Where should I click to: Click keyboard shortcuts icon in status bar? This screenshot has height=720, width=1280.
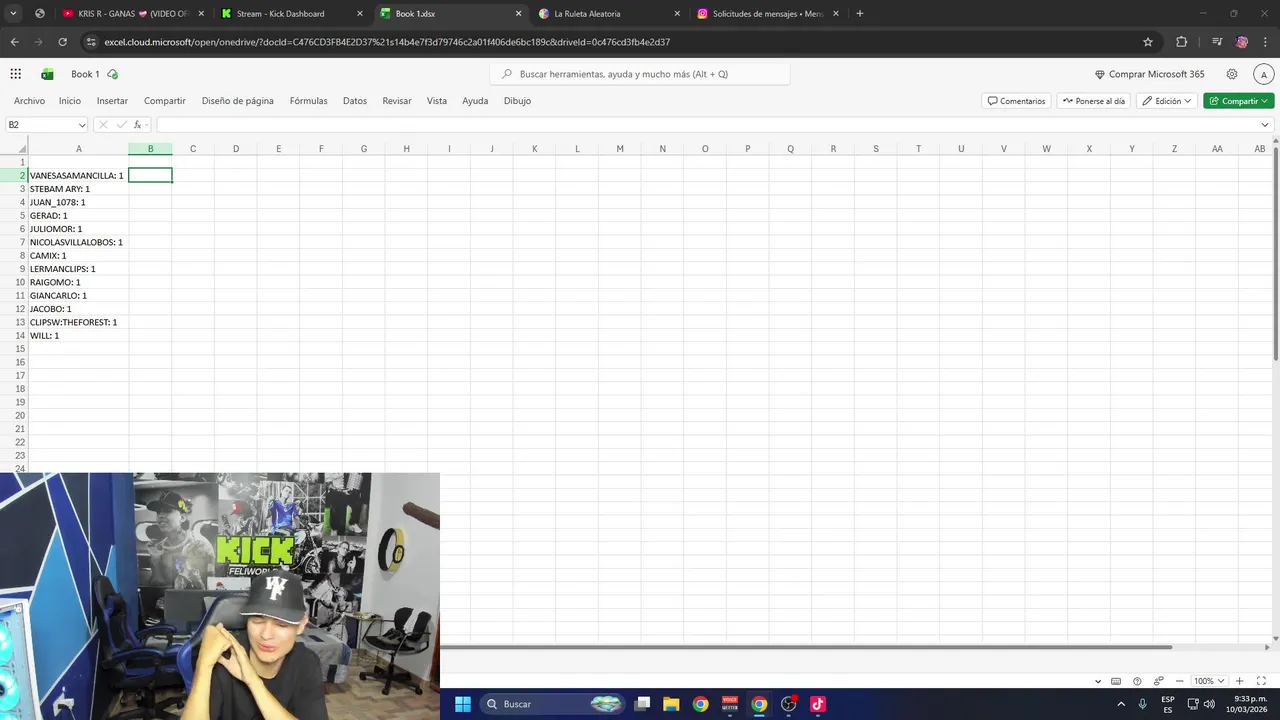pyautogui.click(x=1116, y=681)
